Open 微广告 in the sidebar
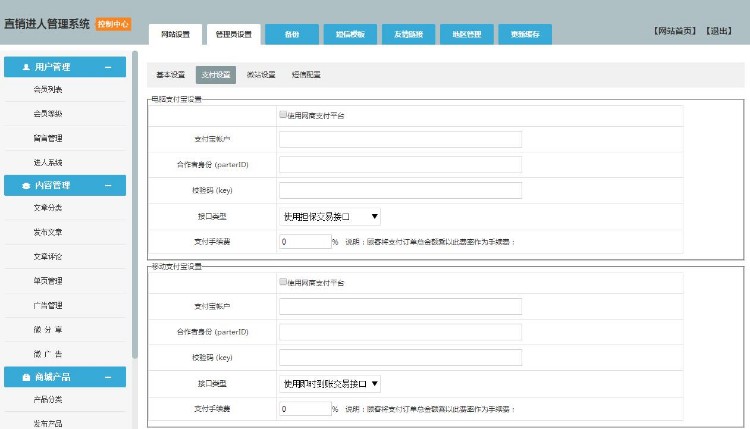The width and height of the screenshot is (750, 429). pyautogui.click(x=48, y=354)
